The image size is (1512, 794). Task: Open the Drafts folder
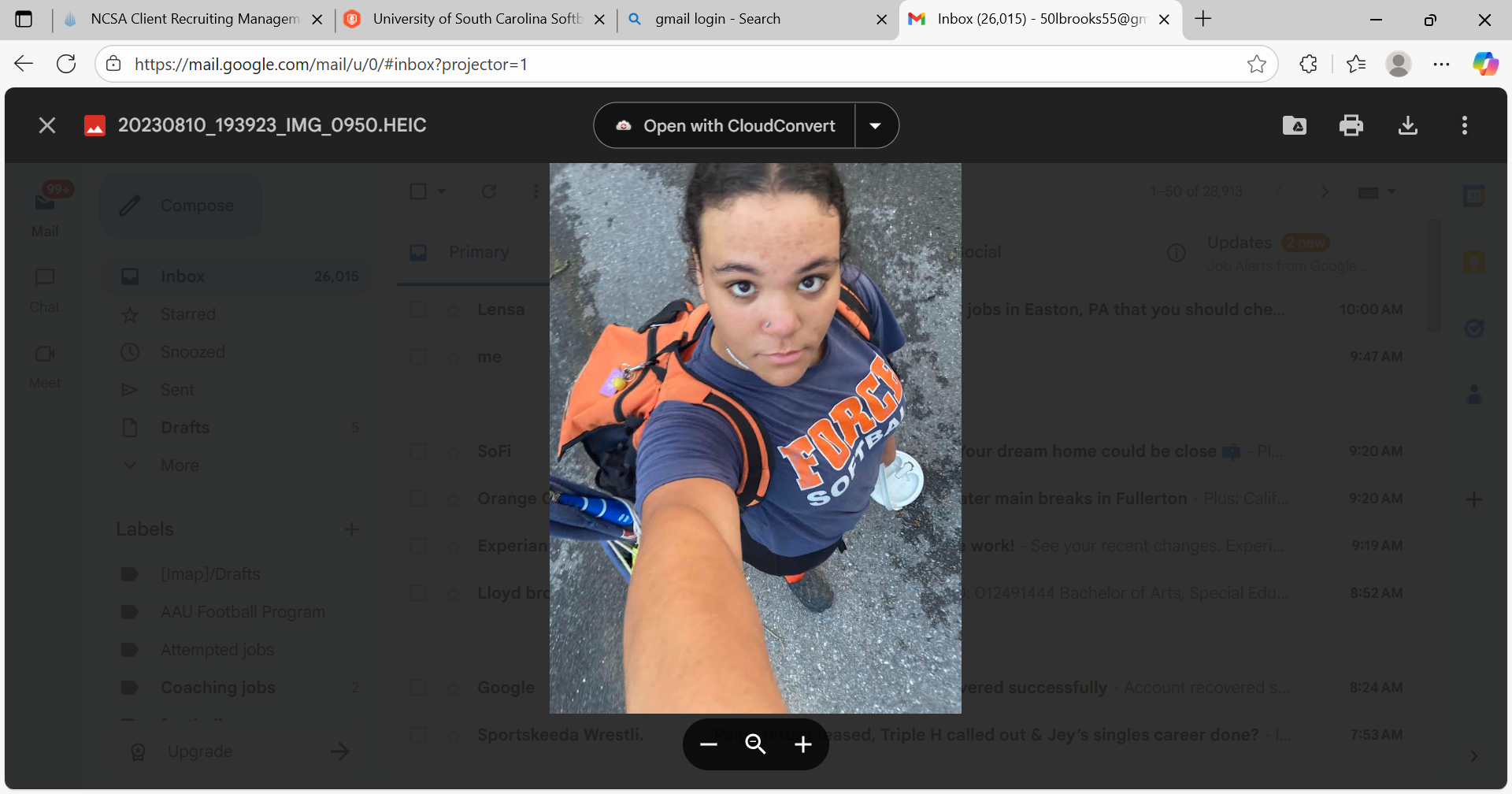point(236,428)
